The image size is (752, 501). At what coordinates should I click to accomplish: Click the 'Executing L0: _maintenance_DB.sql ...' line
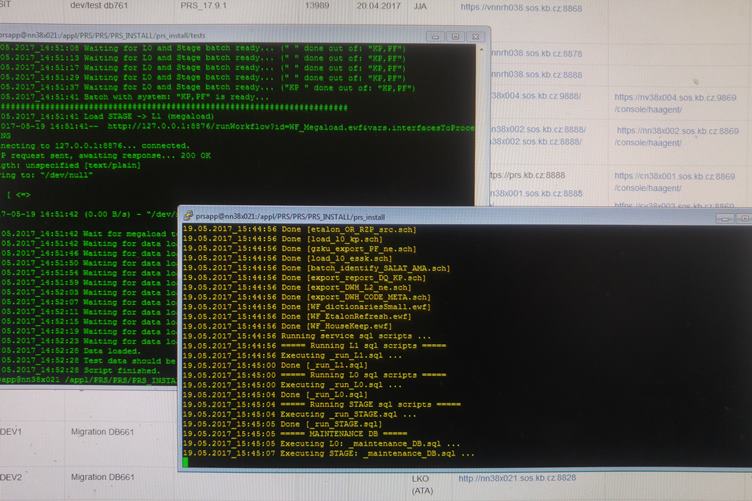pos(321,443)
